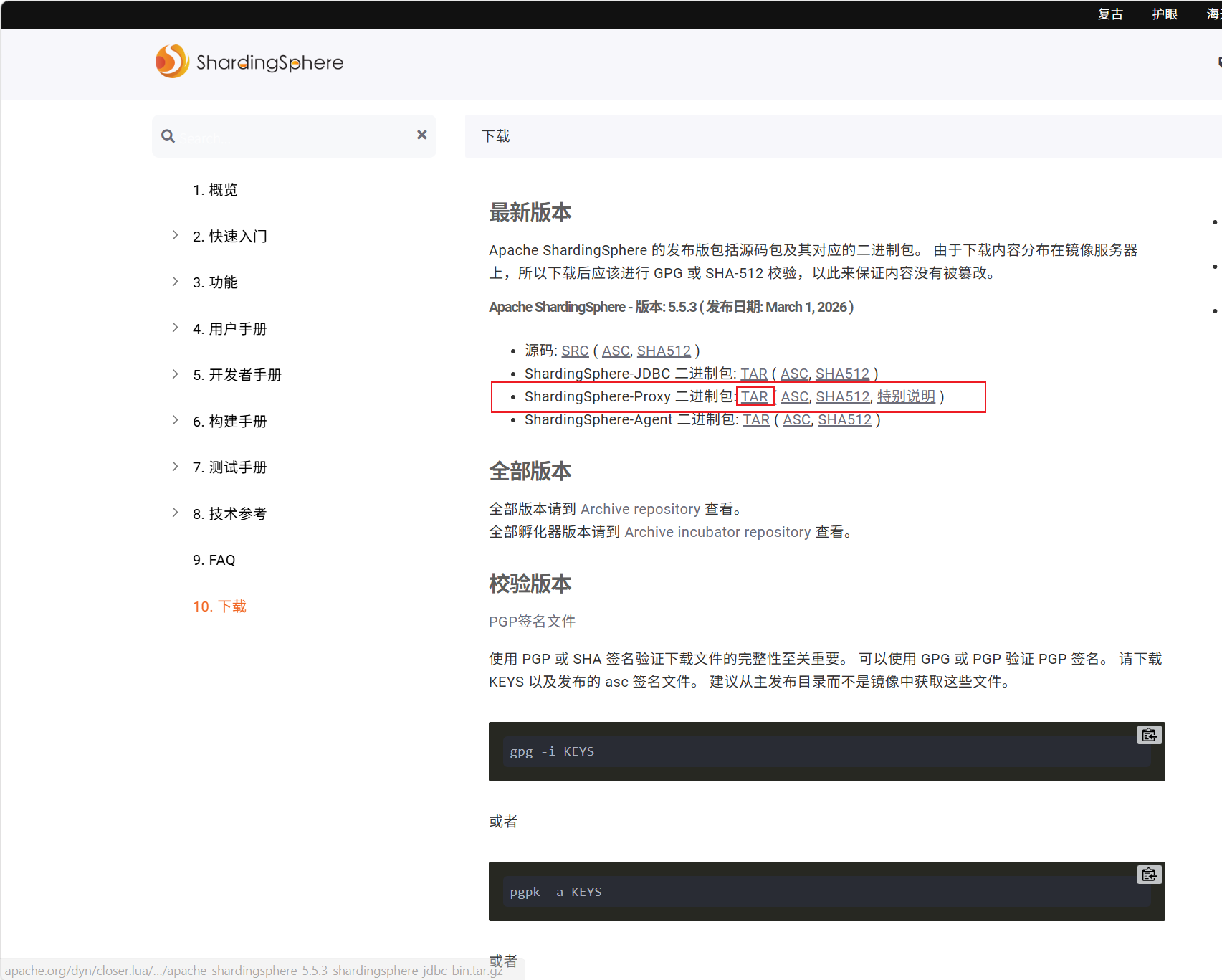Open the 概览 sidebar item

[215, 190]
